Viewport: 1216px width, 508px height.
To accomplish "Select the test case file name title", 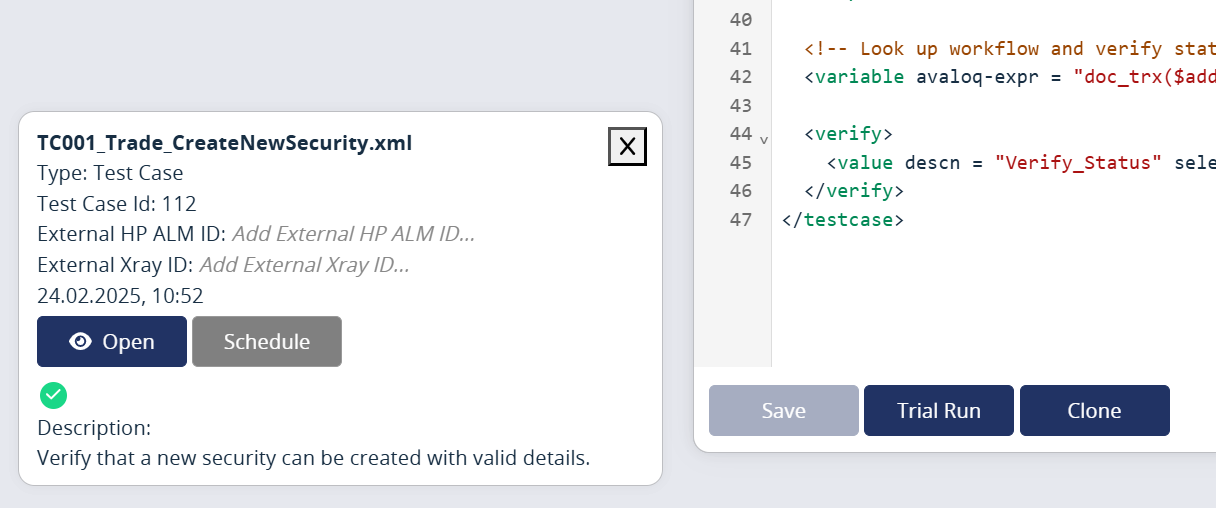I will click(225, 143).
